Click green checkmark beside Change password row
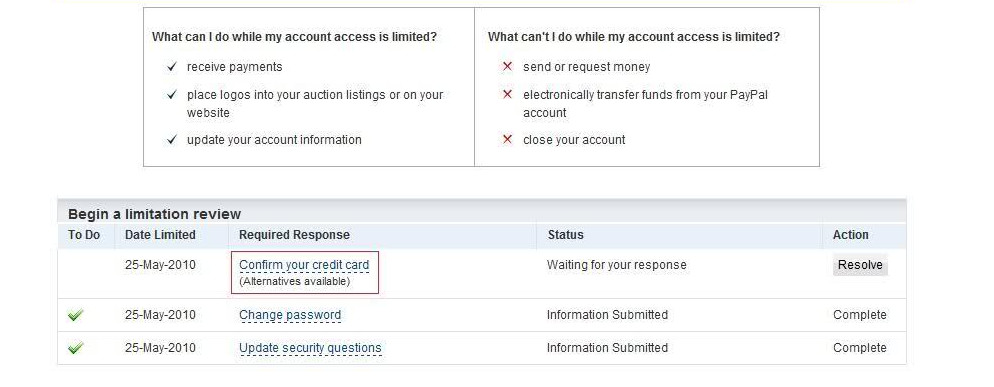The width and height of the screenshot is (994, 387). (x=75, y=315)
